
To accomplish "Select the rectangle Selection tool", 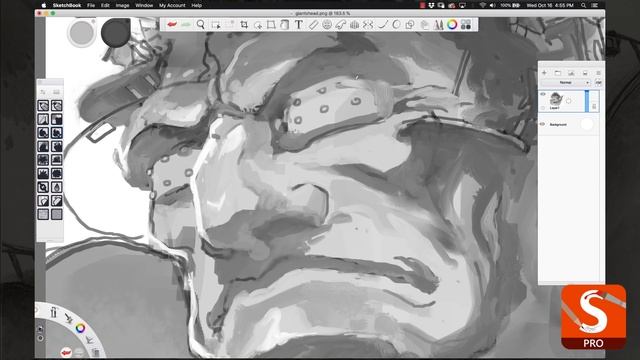I will 216,25.
